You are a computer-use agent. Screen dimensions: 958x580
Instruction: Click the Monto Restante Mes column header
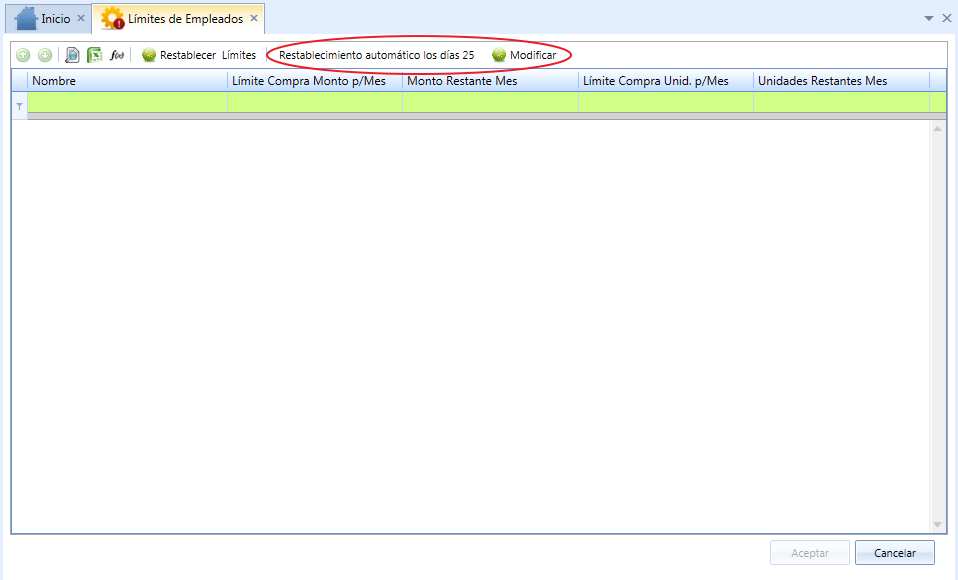coord(490,81)
